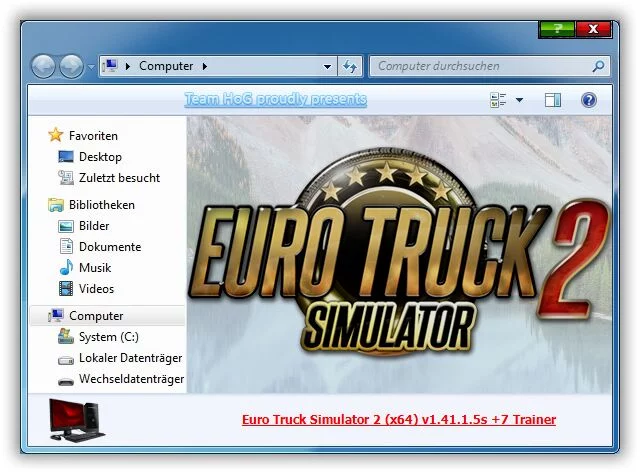Click the Wechseldatenträger drive icon
This screenshot has width=640, height=474.
point(66,381)
